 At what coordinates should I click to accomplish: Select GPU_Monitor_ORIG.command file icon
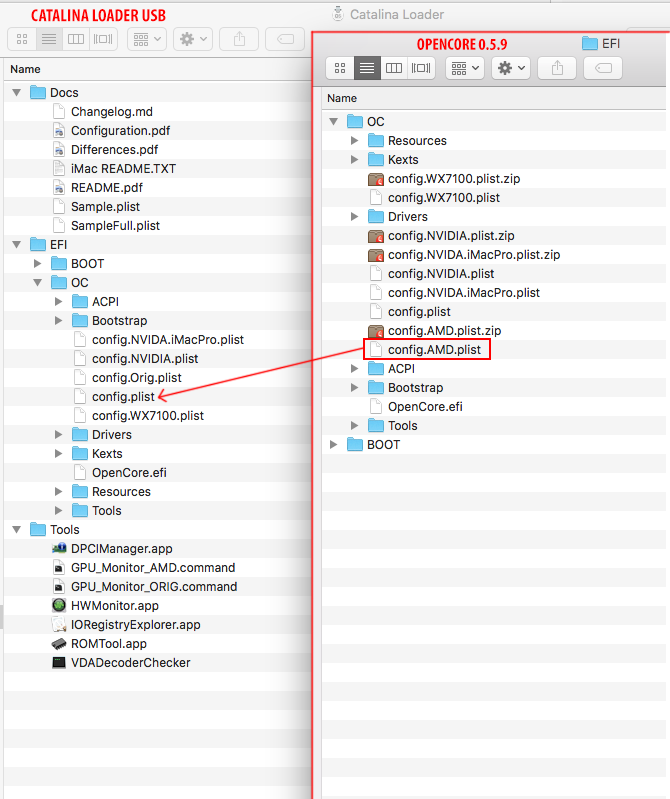tap(59, 587)
